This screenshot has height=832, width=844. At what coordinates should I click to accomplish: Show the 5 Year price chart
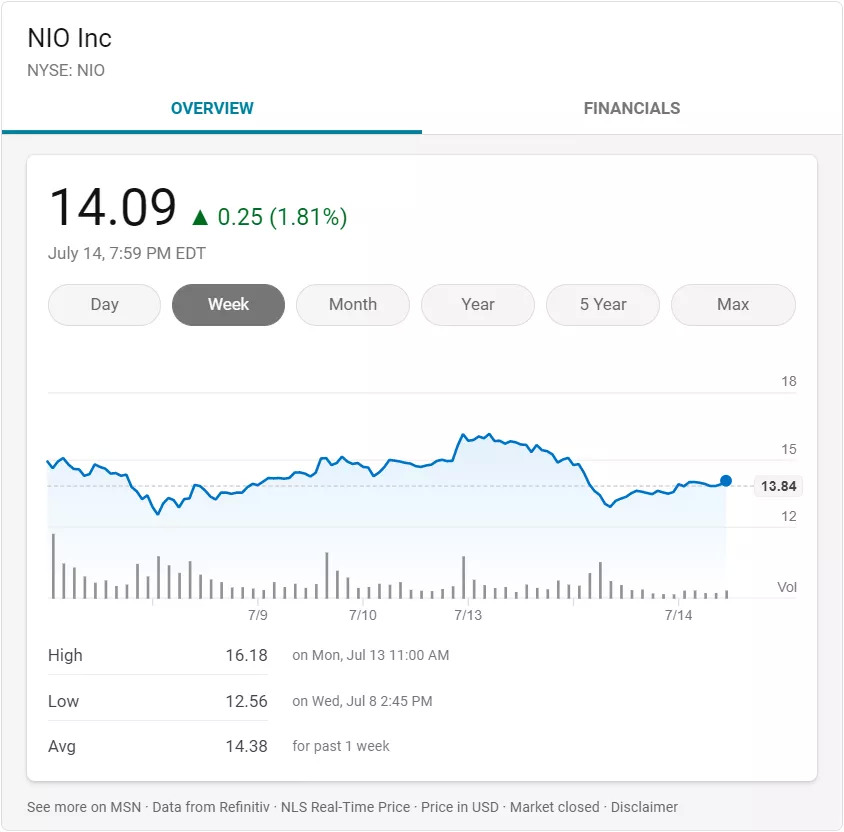pos(603,305)
